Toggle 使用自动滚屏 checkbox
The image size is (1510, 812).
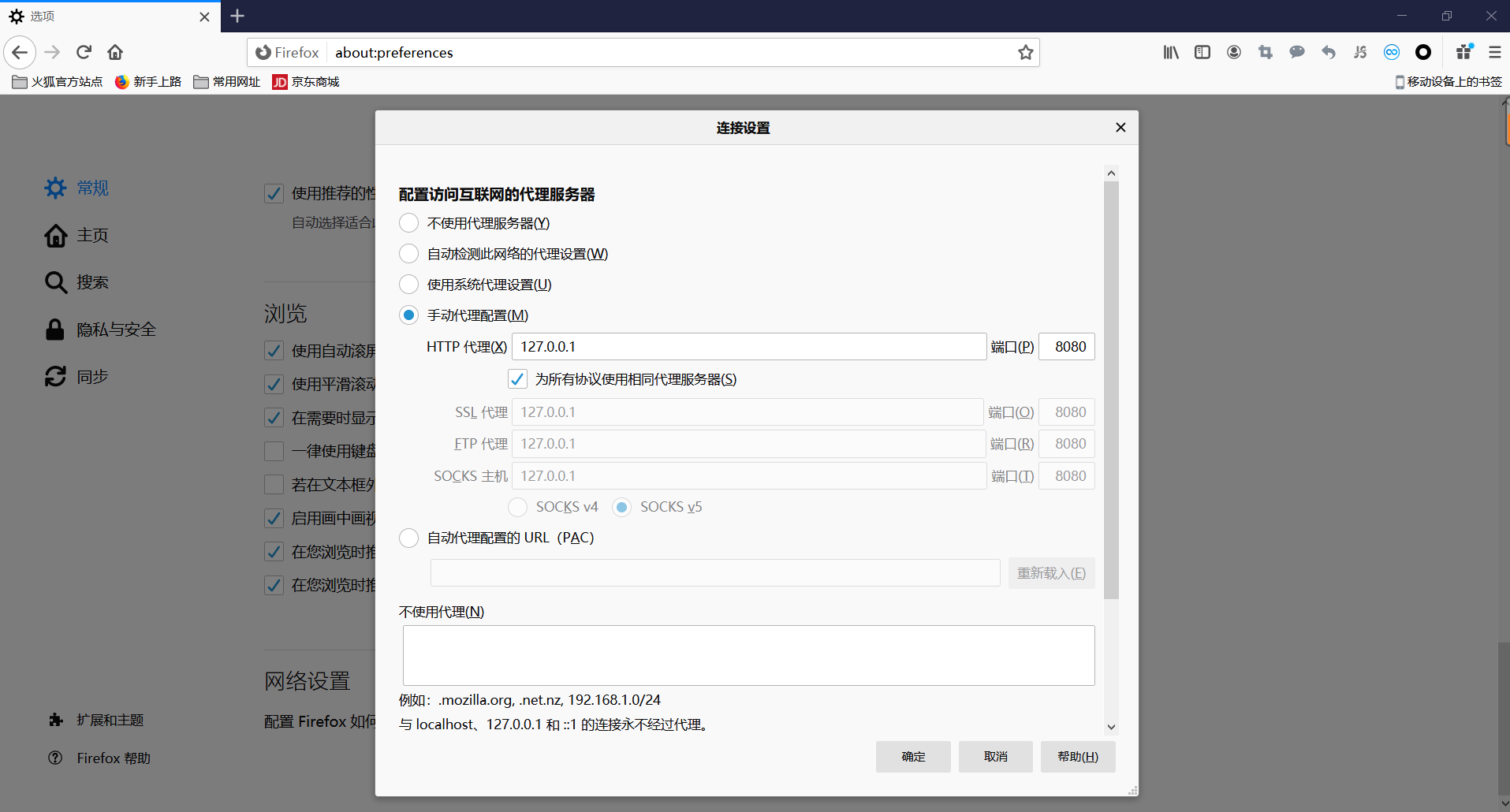274,351
